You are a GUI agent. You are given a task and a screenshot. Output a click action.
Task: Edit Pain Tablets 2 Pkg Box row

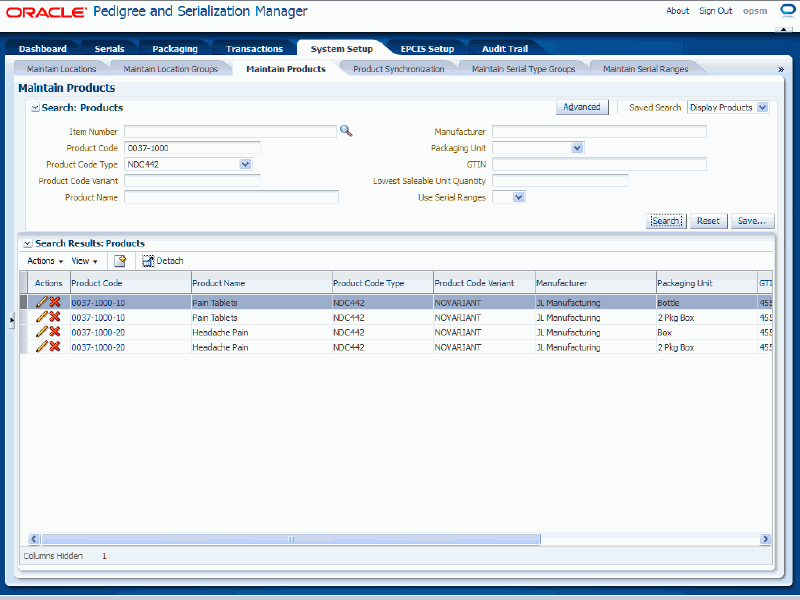[41, 317]
